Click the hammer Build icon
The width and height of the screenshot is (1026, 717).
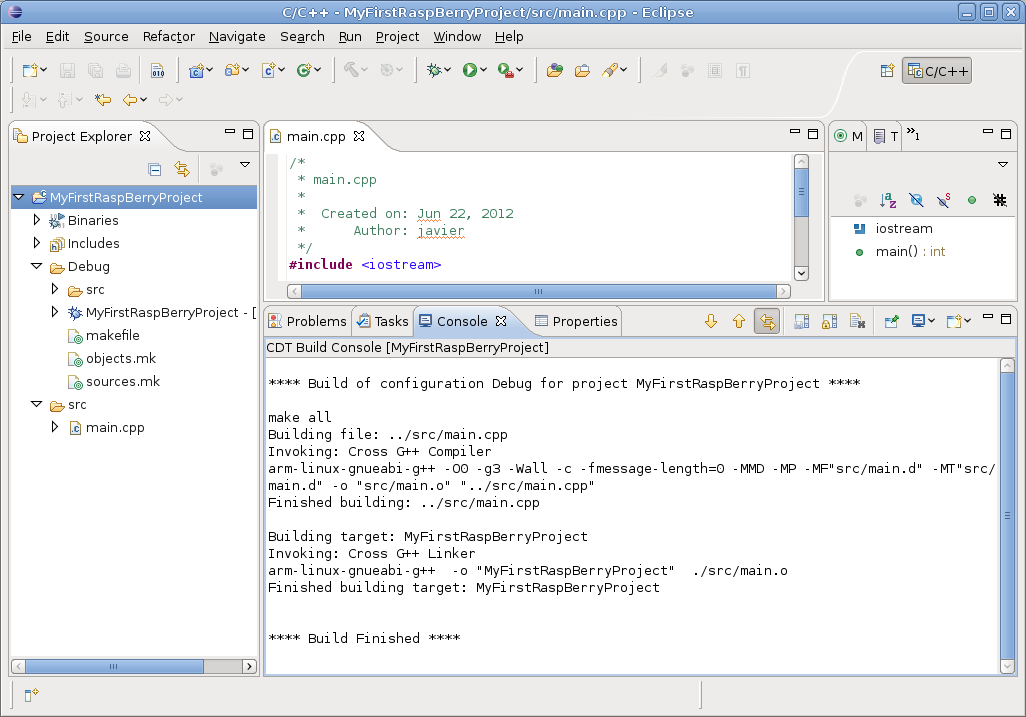[351, 69]
